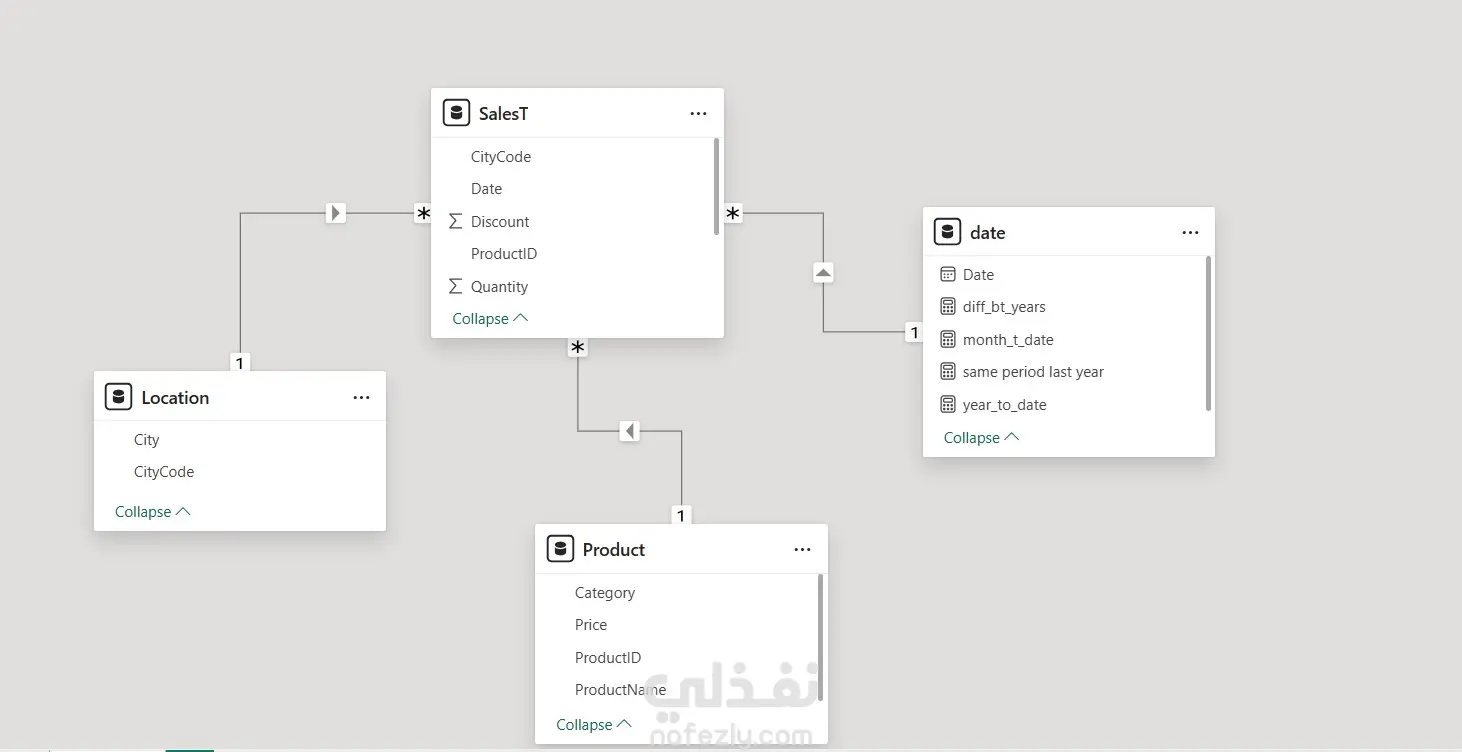Open the SalesT table more options menu
This screenshot has height=752, width=1462.
click(x=698, y=114)
